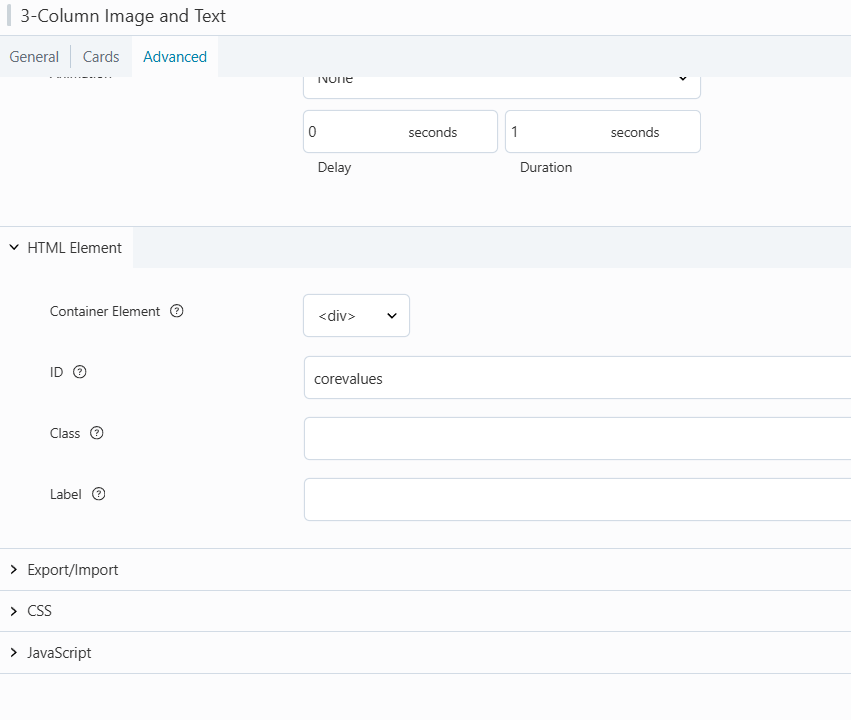Viewport: 851px width, 720px height.
Task: Open the Cards tab
Action: pos(101,57)
